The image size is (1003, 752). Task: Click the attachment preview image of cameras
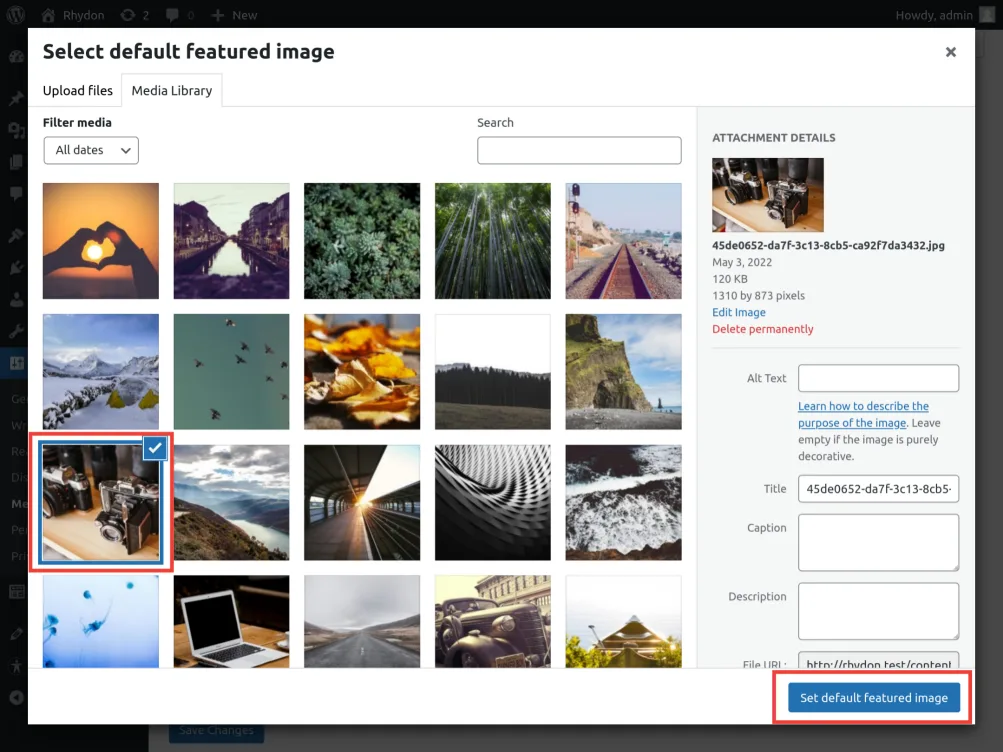768,195
